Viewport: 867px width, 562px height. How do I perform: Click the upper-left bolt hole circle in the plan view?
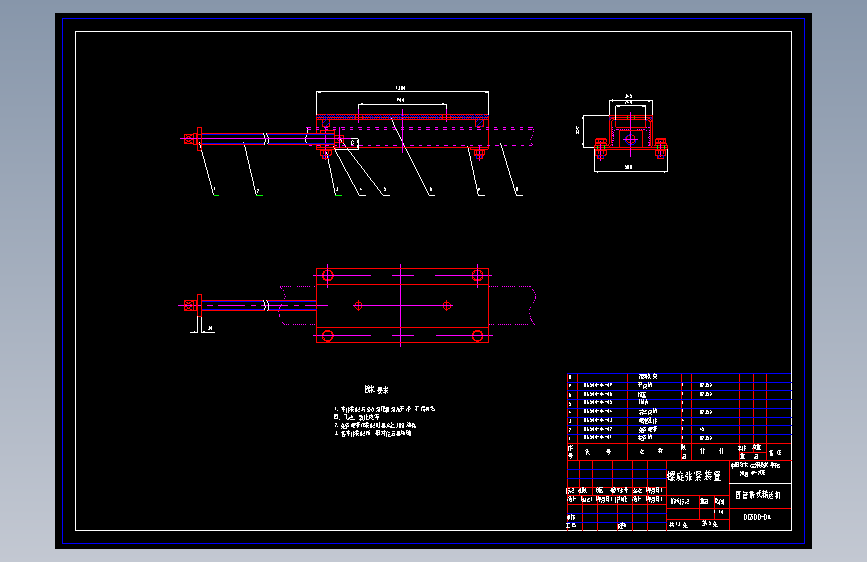pyautogui.click(x=328, y=275)
